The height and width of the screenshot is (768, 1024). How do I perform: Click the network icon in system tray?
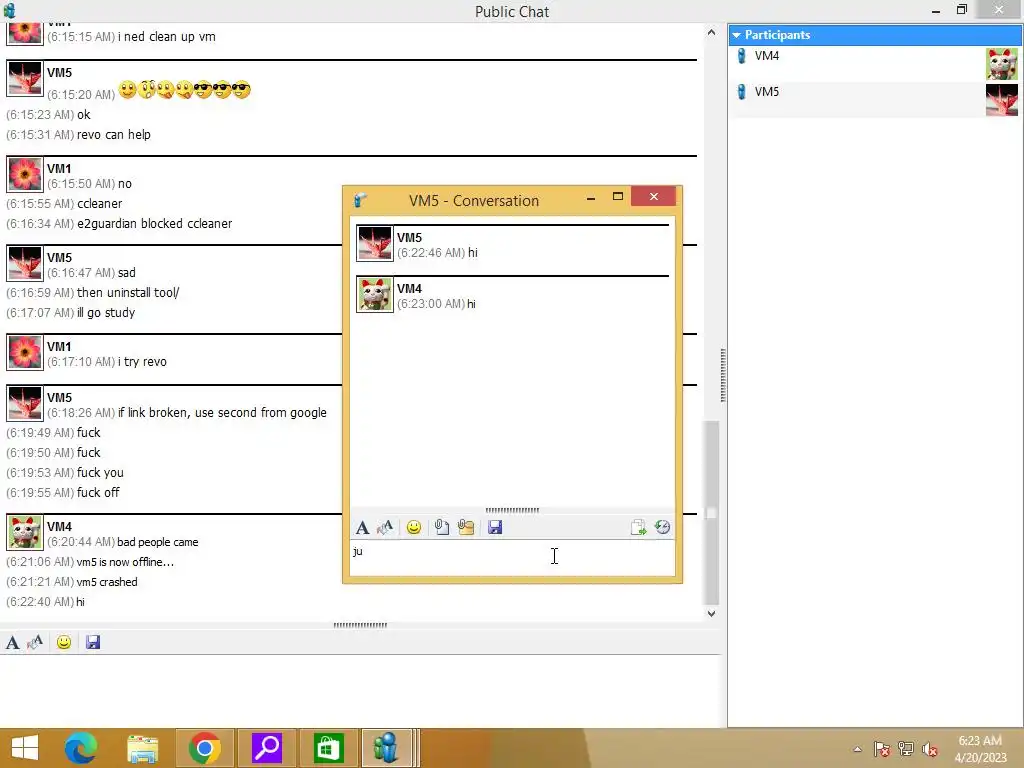click(x=906, y=749)
